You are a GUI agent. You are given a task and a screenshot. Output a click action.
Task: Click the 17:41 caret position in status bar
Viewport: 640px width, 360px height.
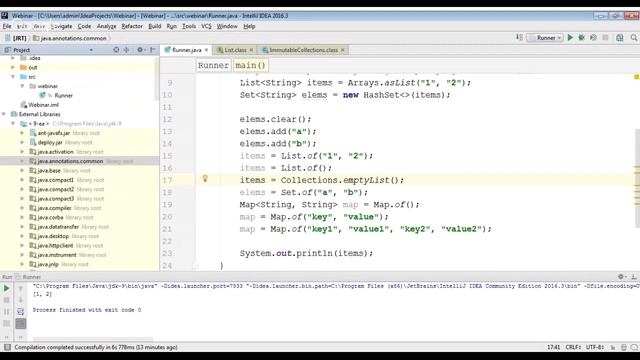[553, 347]
